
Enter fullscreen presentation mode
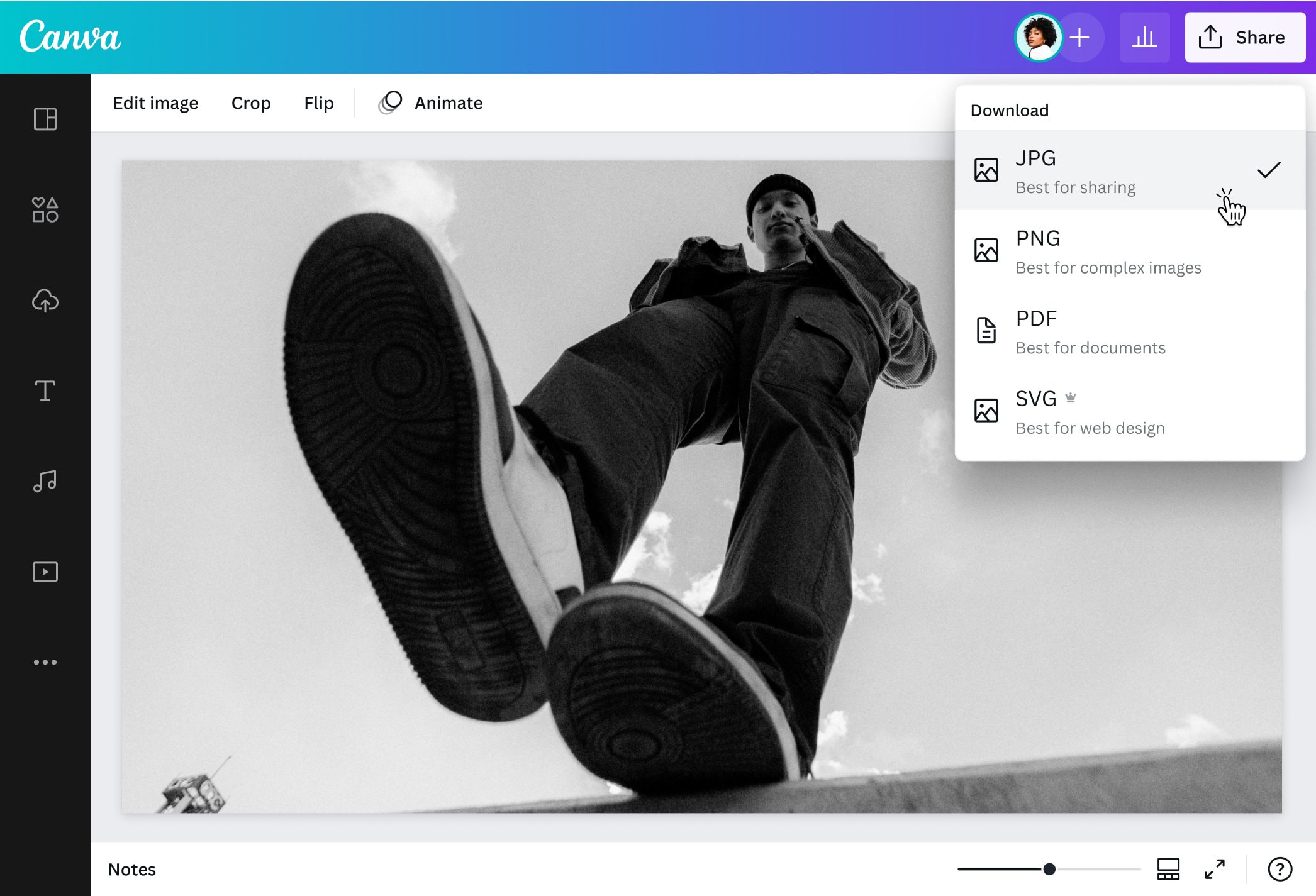pos(1215,870)
